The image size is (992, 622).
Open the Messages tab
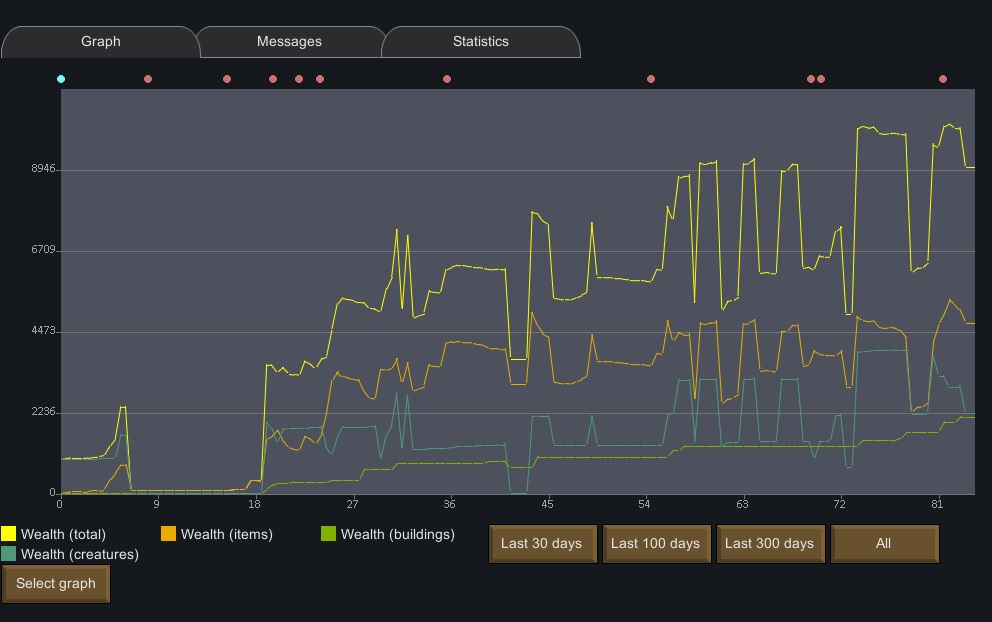pyautogui.click(x=289, y=42)
